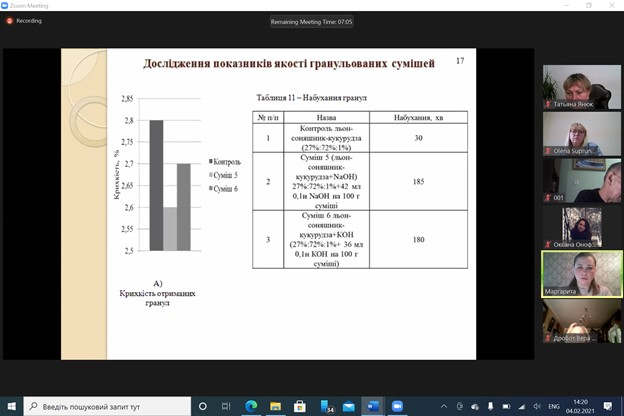
Task: Click 'Крихкість отриманих гранул' chart caption
Action: [158, 298]
